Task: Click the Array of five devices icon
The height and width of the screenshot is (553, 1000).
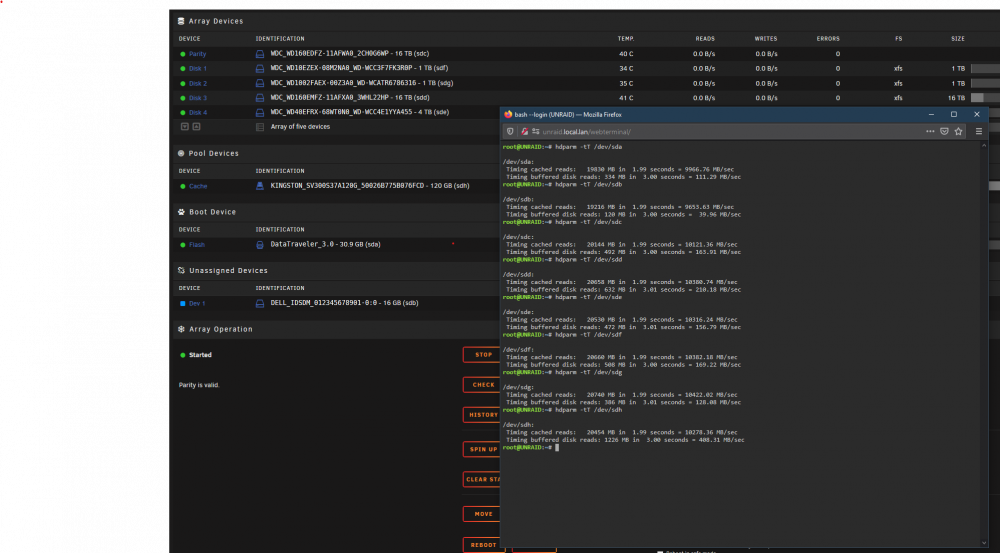Action: [260, 127]
